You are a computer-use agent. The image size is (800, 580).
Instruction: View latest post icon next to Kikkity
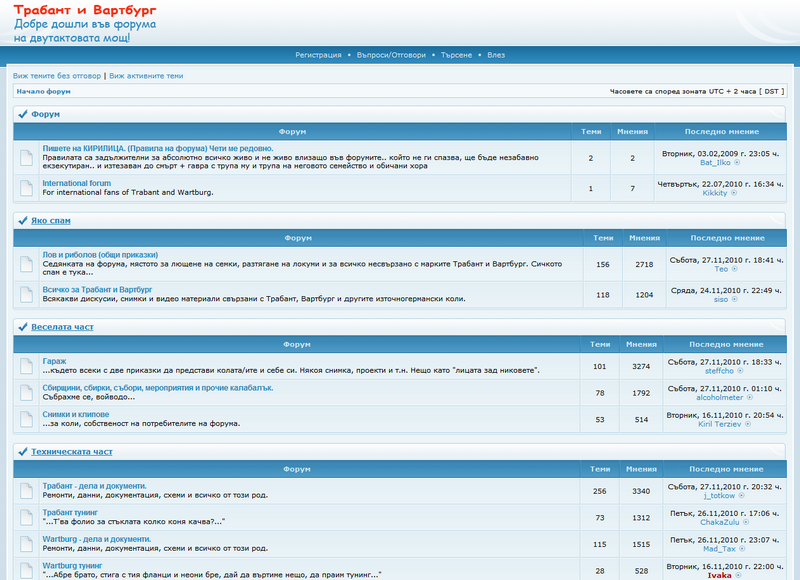[x=734, y=193]
